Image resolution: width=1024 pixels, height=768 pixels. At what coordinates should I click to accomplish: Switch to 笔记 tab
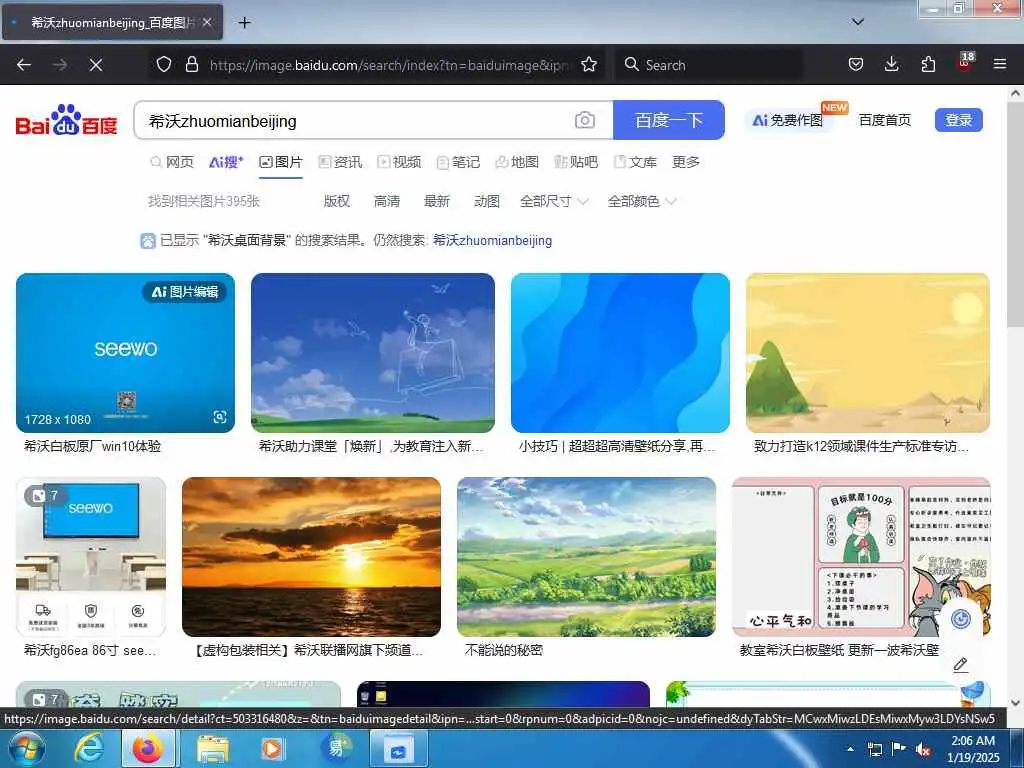click(x=458, y=162)
